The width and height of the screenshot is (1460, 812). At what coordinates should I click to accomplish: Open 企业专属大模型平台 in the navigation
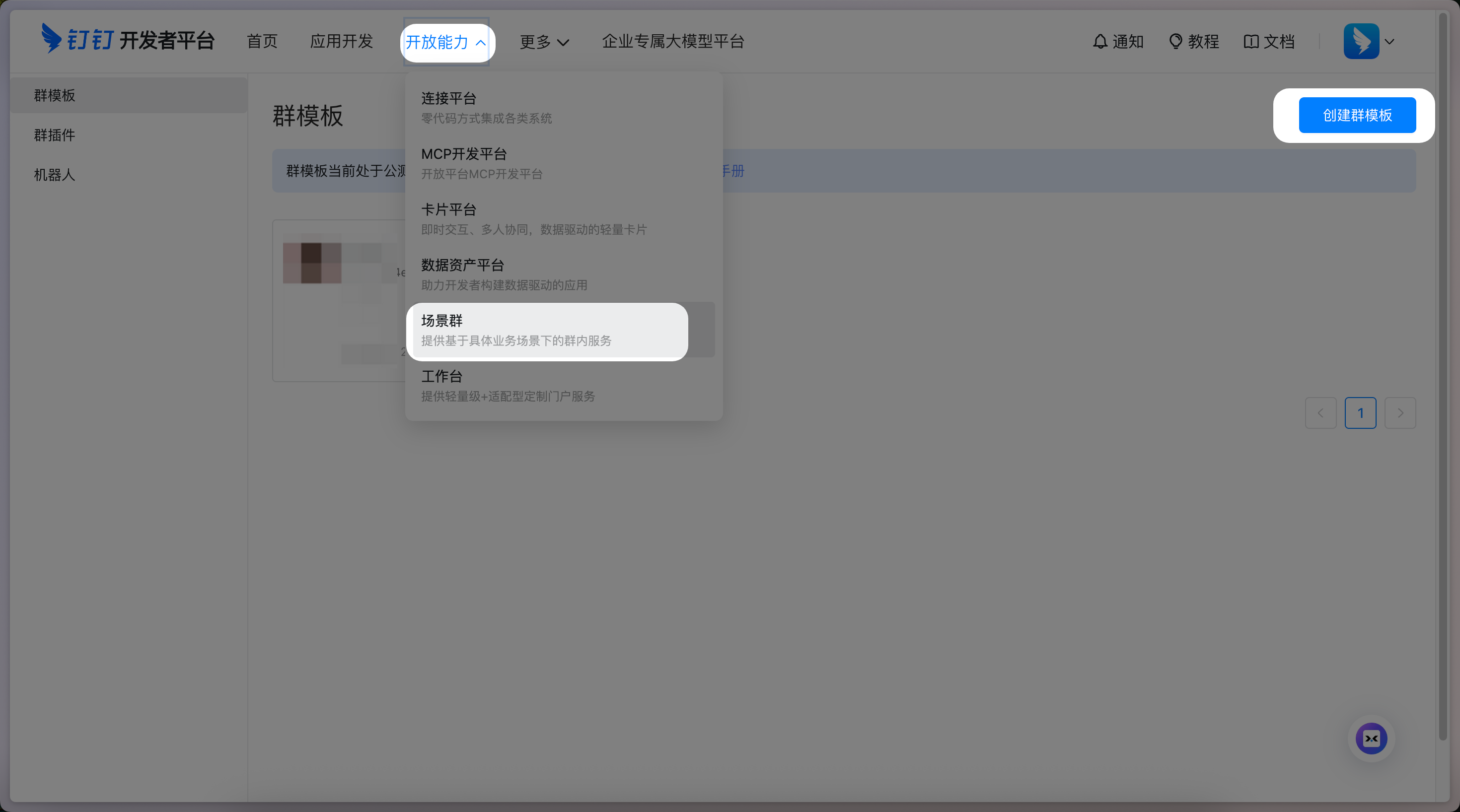(673, 41)
